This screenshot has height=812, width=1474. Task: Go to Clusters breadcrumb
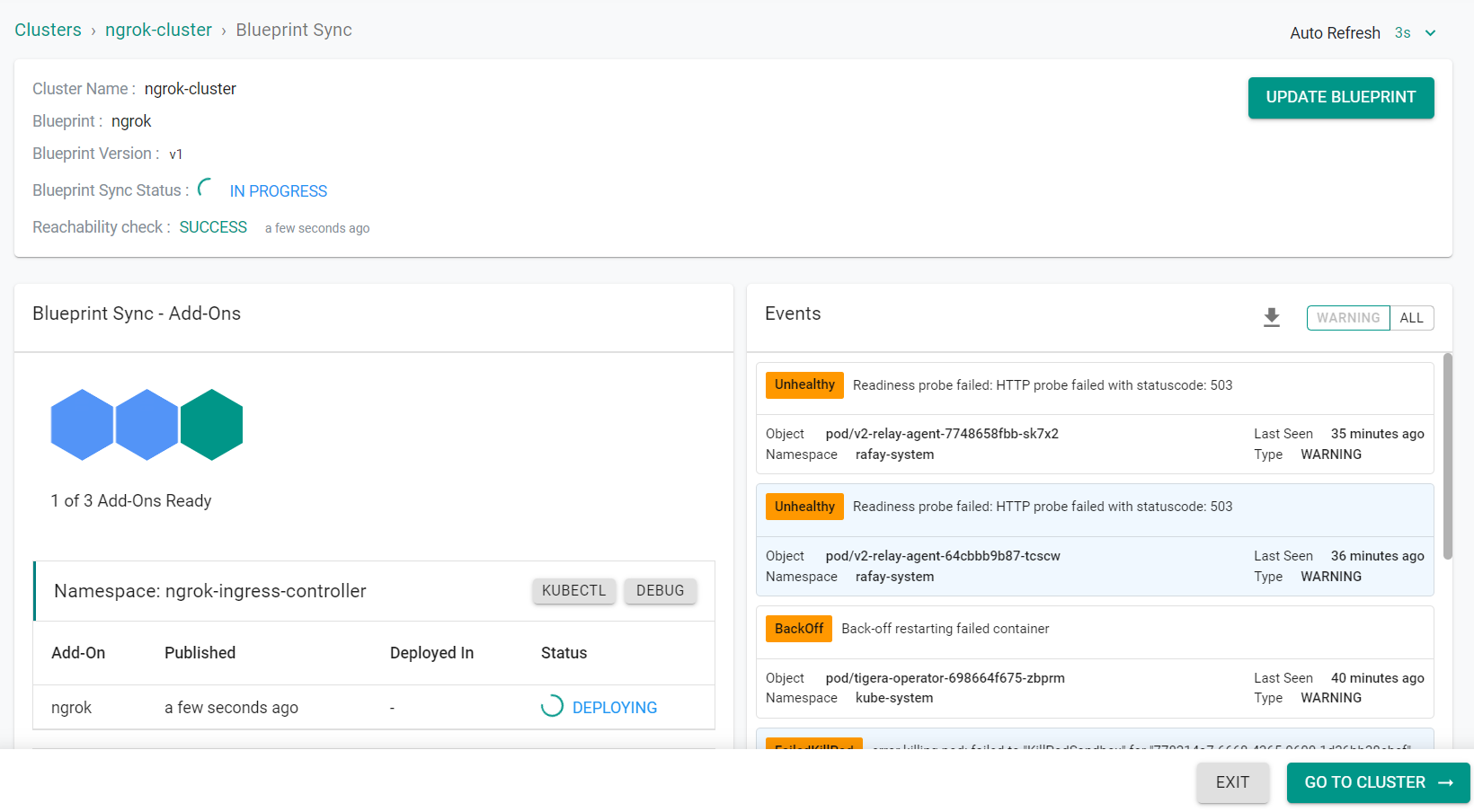[48, 30]
